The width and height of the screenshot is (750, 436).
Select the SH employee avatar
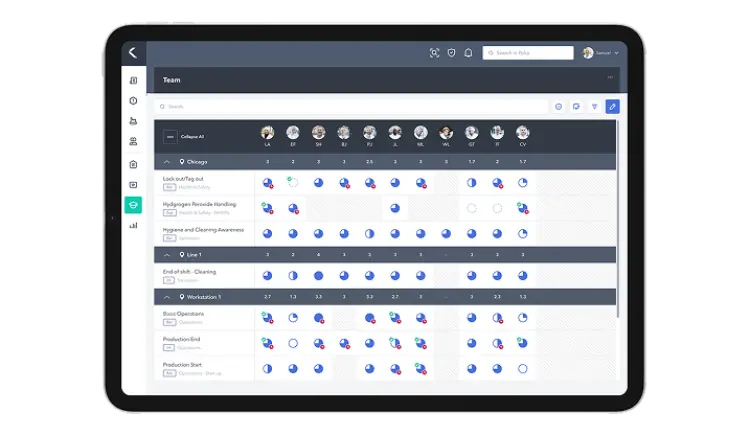(x=319, y=132)
